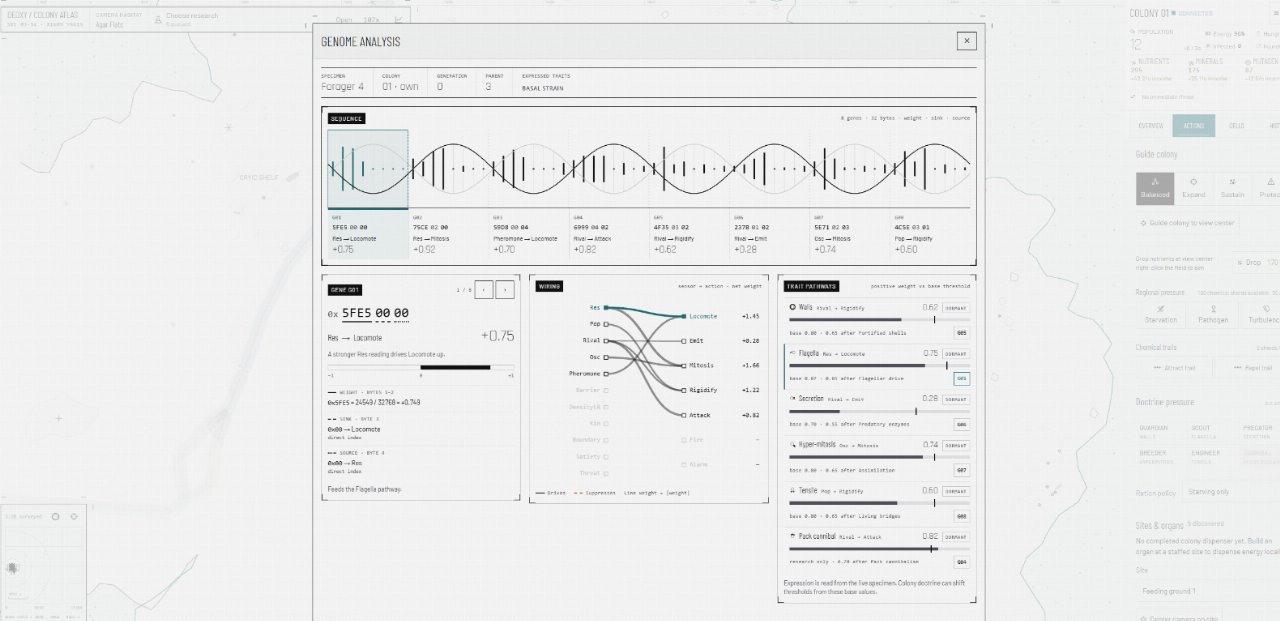Jump to gene G06 from Secretion pathway
This screenshot has height=621, width=1280.
coord(961,425)
